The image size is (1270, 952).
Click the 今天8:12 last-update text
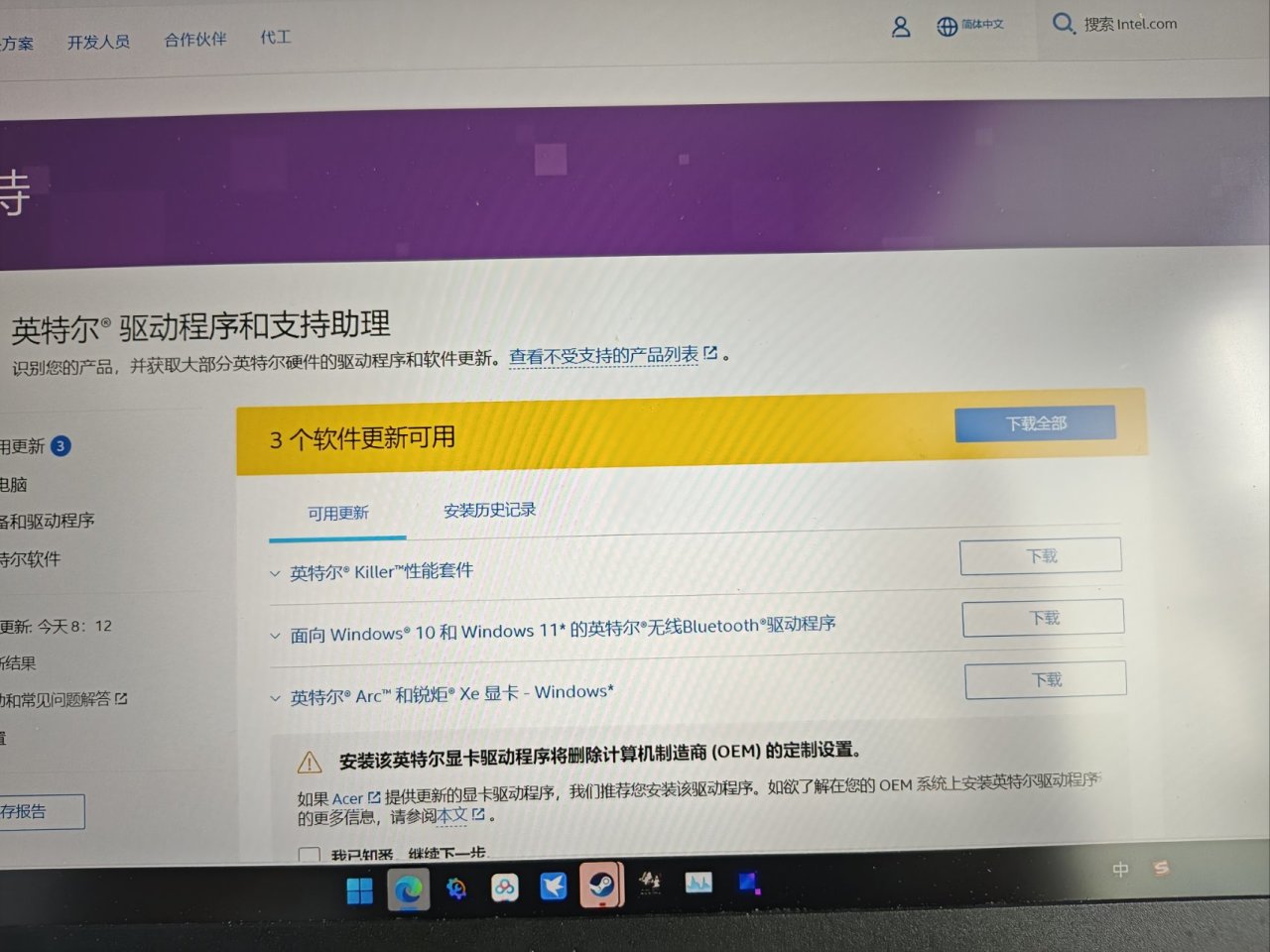tap(75, 627)
